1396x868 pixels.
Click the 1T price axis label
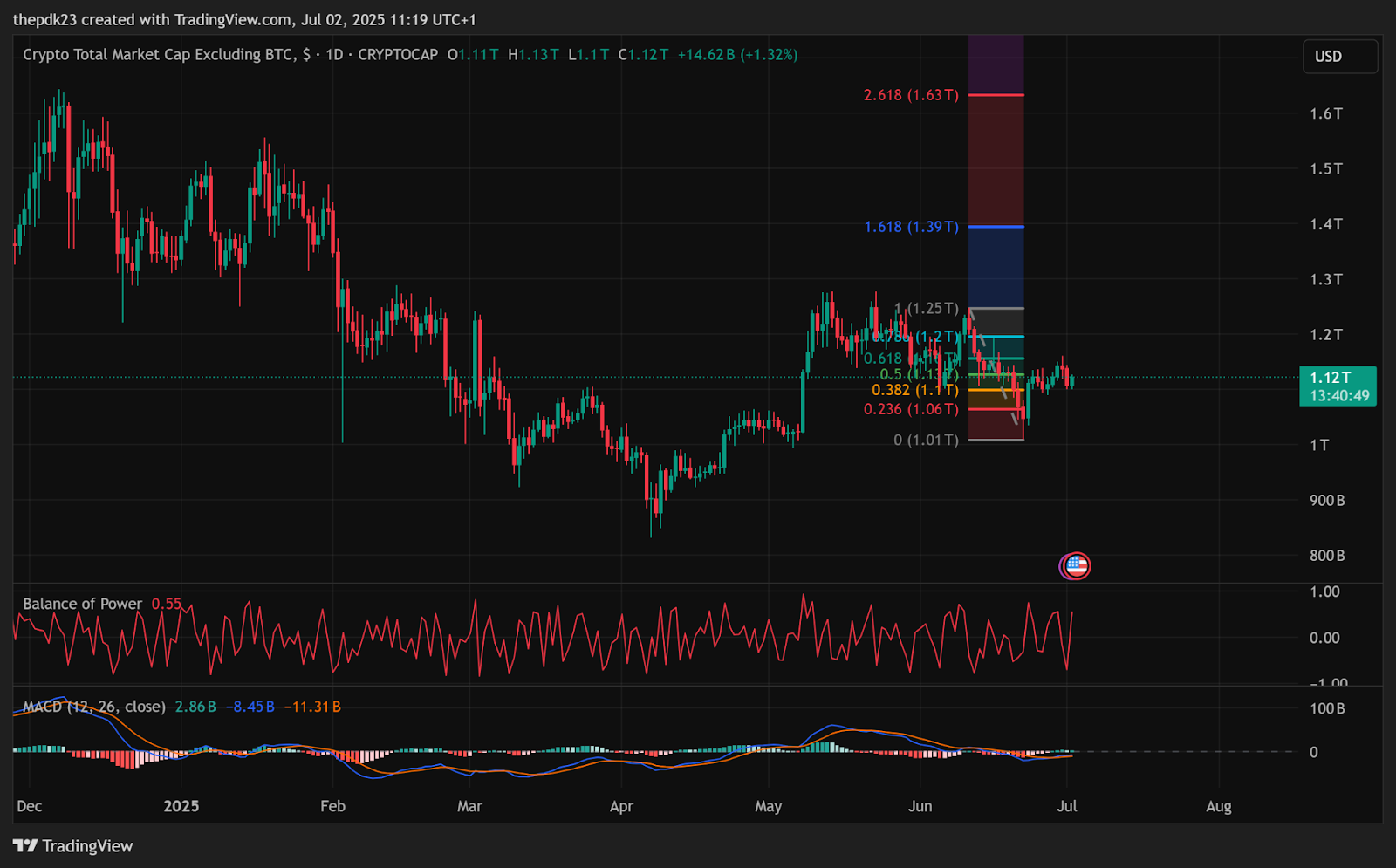1319,445
